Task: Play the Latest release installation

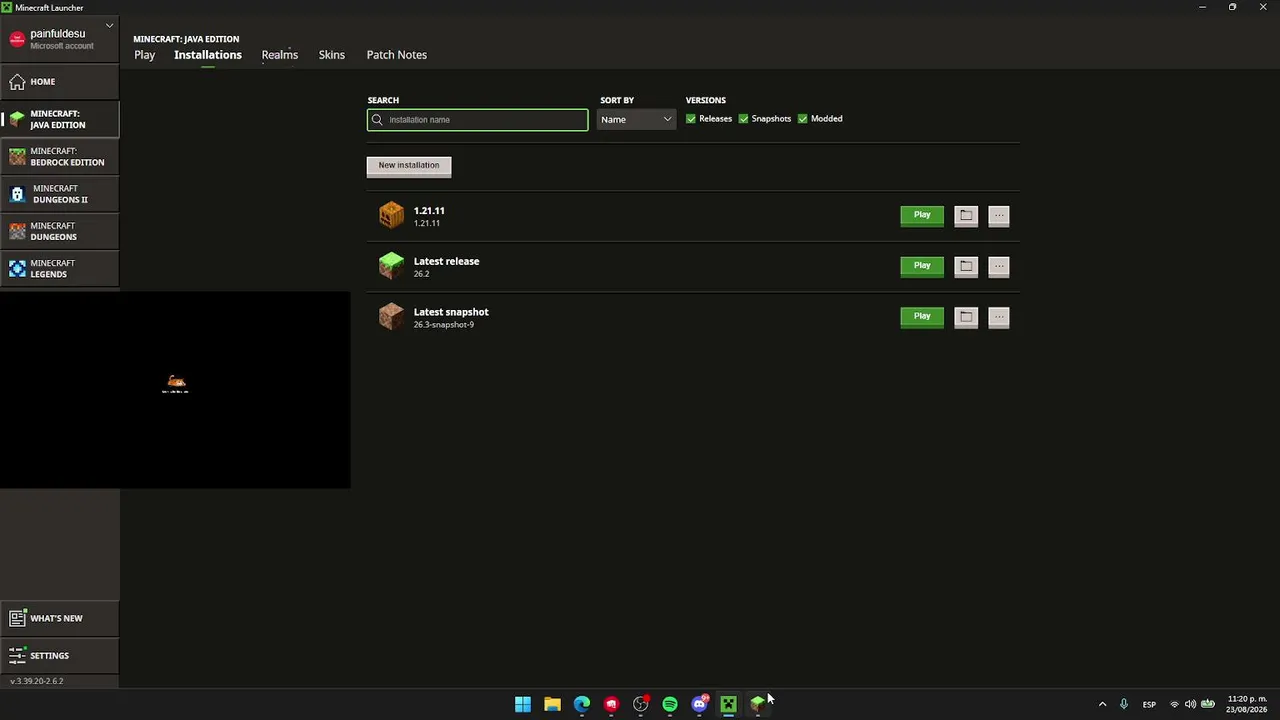Action: 922,266
